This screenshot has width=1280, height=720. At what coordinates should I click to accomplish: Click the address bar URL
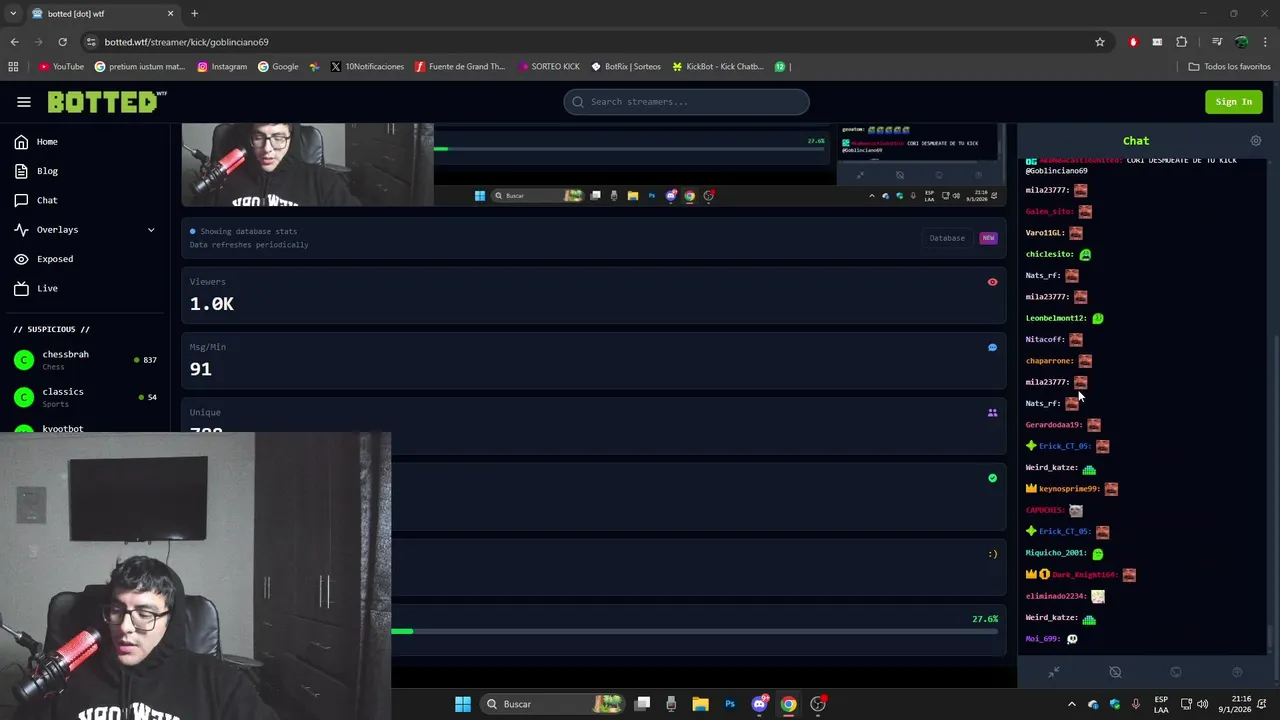[x=186, y=42]
